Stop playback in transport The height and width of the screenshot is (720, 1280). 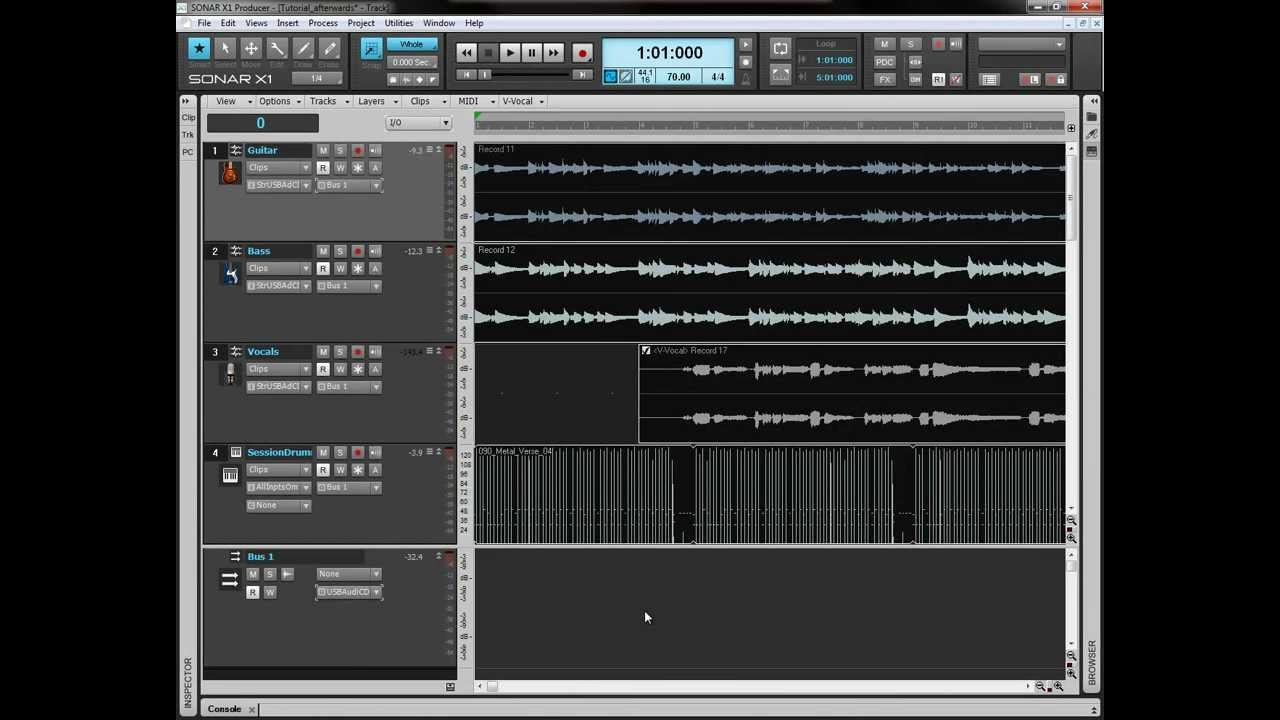488,53
